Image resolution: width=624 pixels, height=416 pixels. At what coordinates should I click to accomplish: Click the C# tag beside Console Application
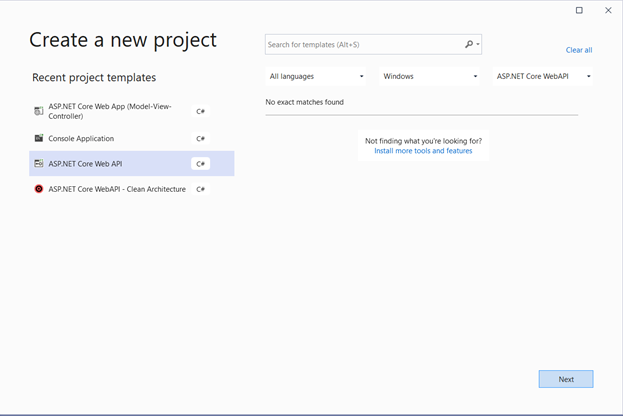pos(200,139)
